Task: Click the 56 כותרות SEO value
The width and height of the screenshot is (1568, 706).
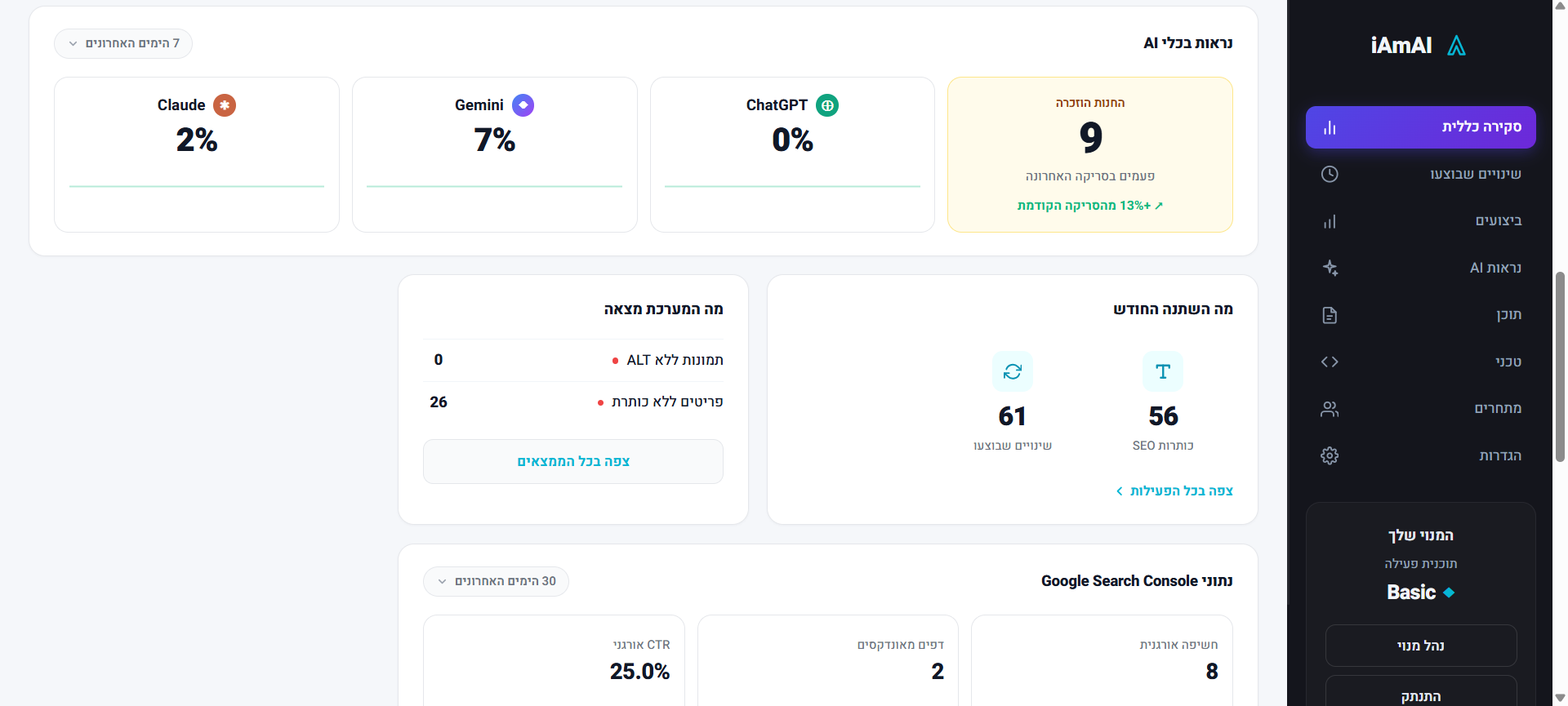Action: (x=1163, y=416)
